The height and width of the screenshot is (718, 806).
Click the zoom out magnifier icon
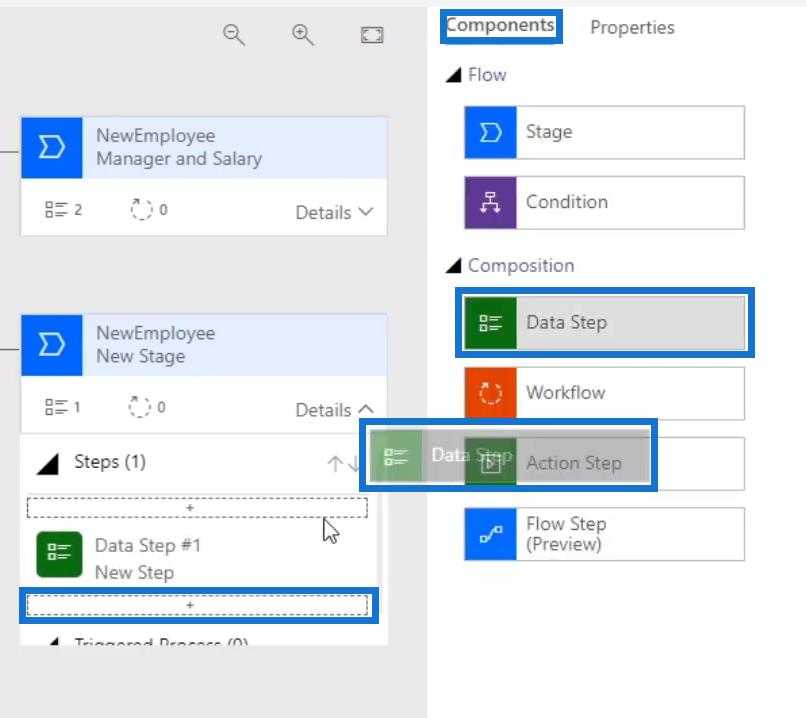point(234,35)
